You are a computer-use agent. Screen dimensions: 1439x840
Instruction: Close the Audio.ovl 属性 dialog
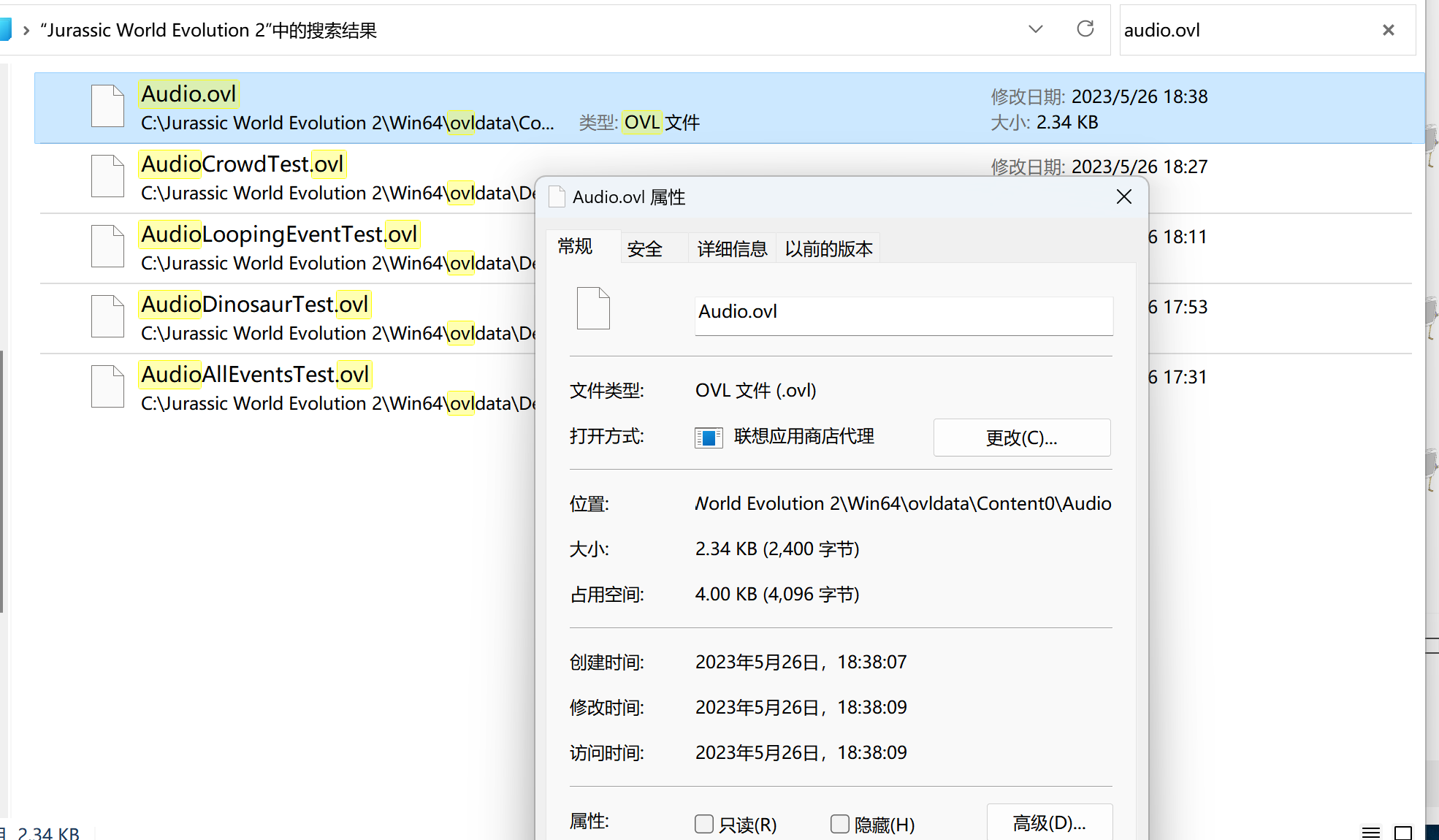(1124, 196)
